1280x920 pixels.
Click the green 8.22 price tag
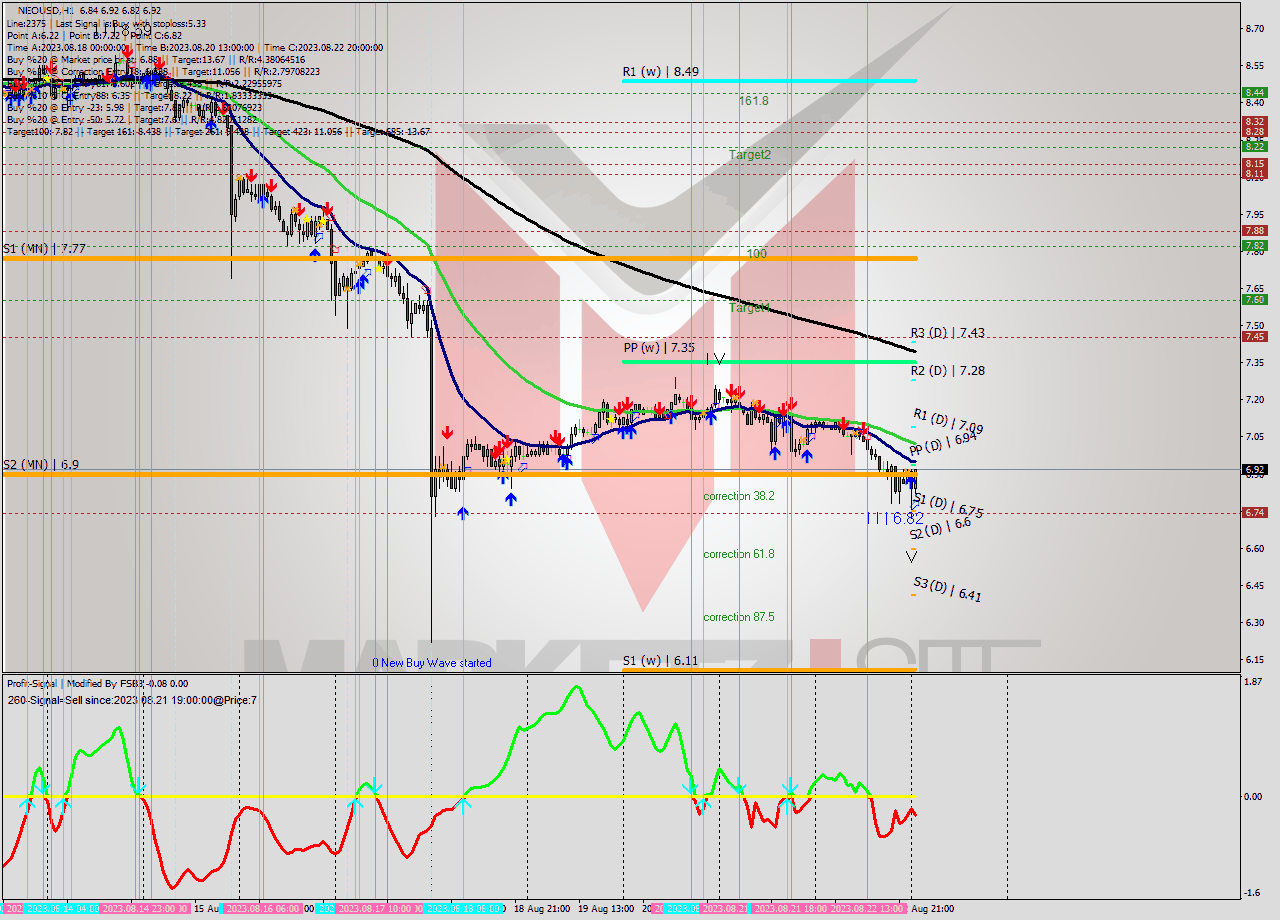[1254, 146]
